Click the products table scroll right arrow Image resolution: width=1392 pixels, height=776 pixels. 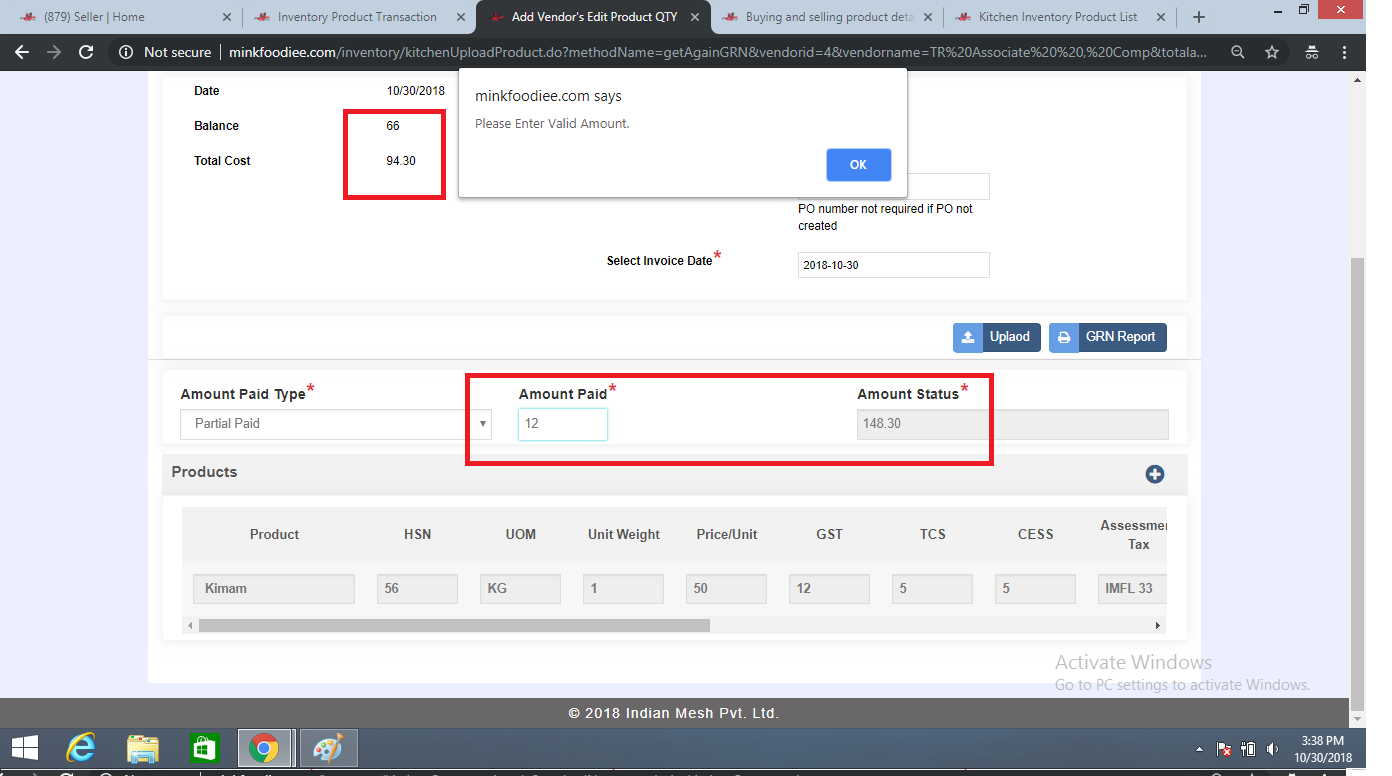coord(1158,625)
